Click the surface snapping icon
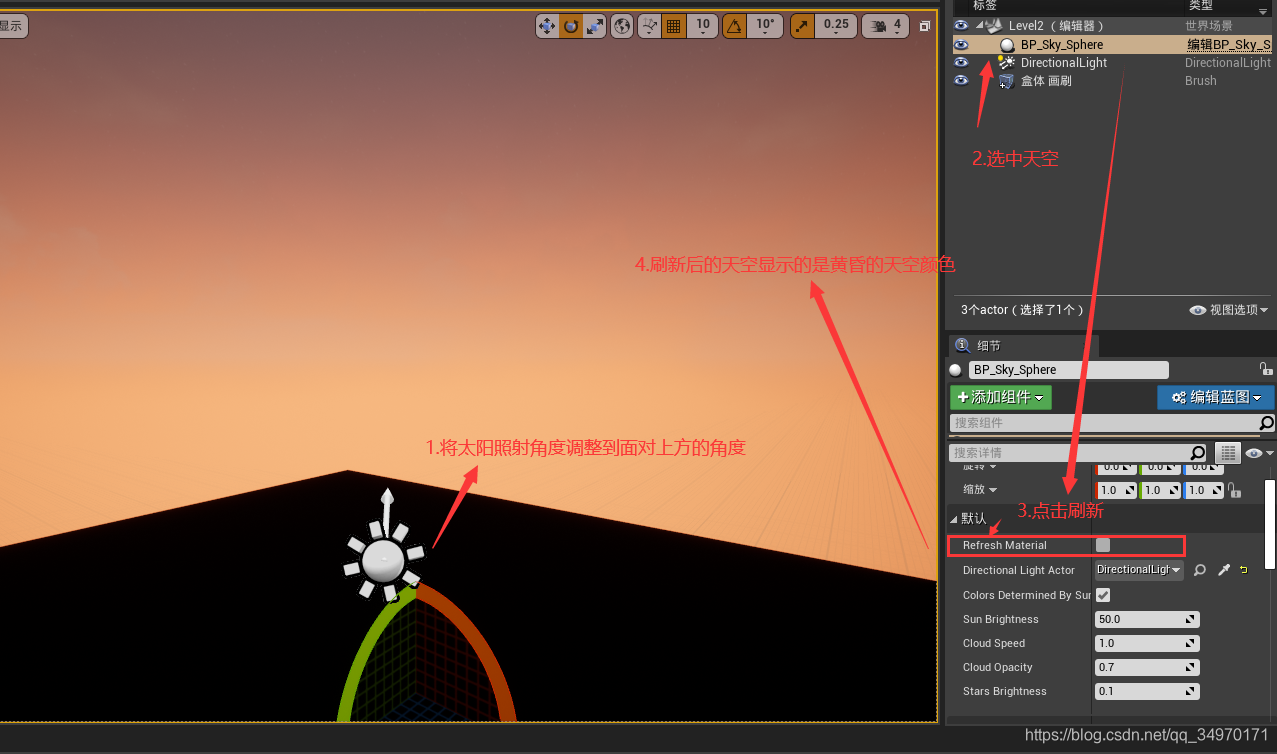1277x754 pixels. coord(650,26)
